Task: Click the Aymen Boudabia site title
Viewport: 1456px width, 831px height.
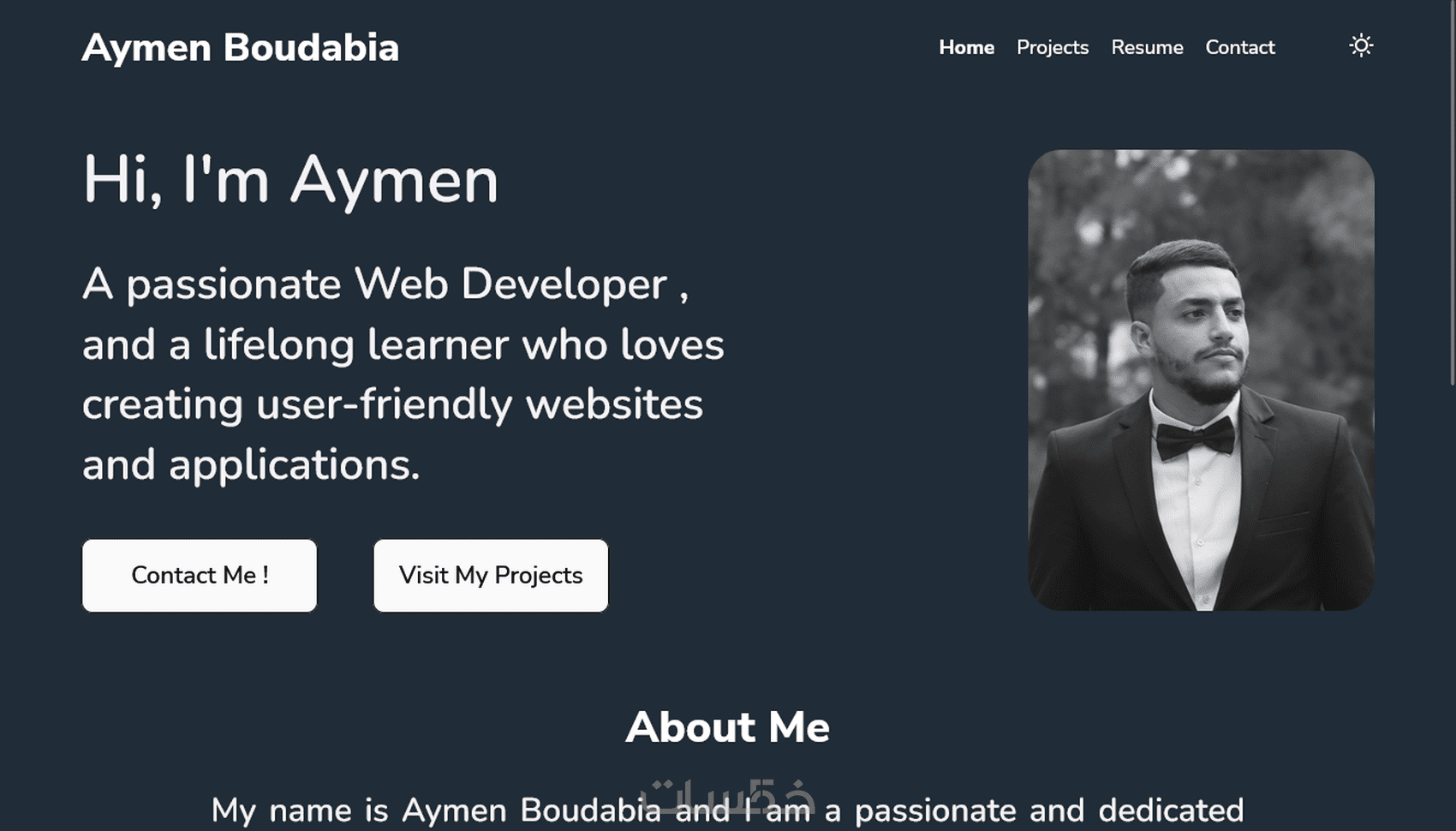Action: point(241,48)
